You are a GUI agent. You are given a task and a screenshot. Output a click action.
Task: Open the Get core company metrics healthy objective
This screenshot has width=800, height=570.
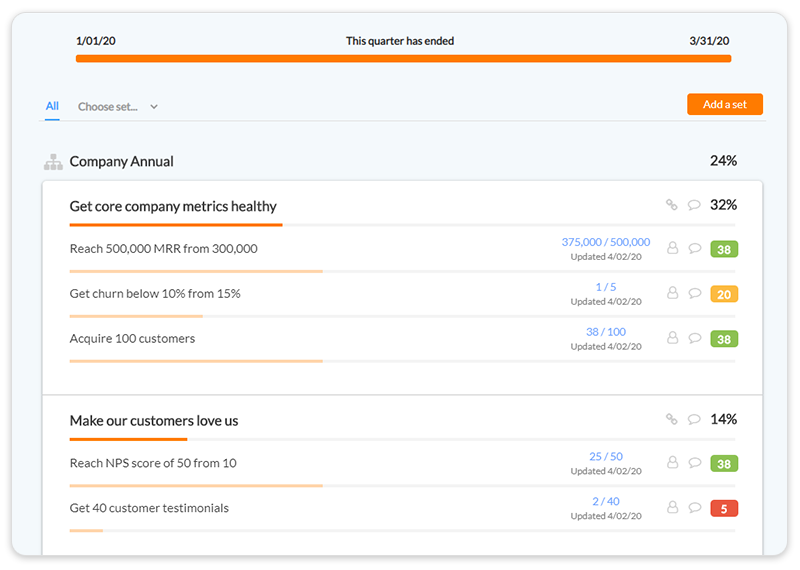[173, 206]
